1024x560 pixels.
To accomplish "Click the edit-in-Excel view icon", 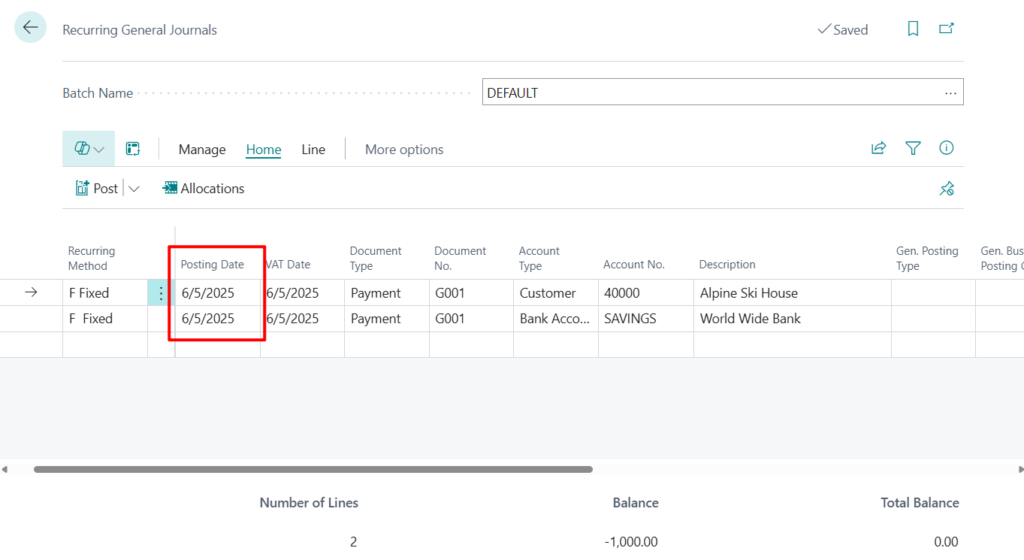I will pyautogui.click(x=132, y=149).
